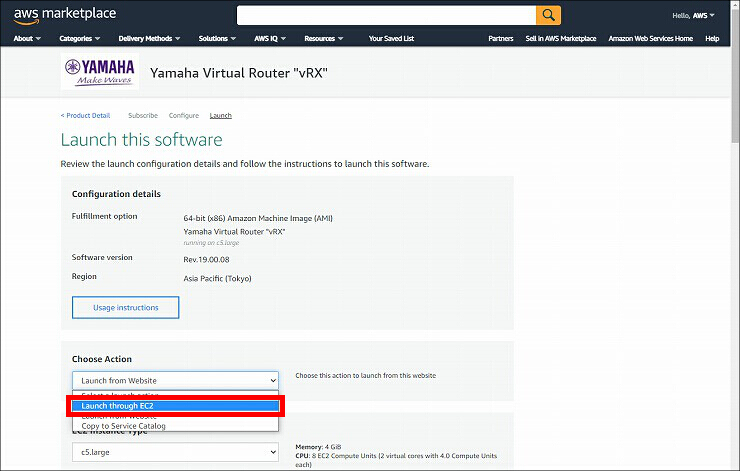This screenshot has height=471, width=740.
Task: Click the Yamaha Virtual Router "vRX" page title
Action: click(239, 73)
